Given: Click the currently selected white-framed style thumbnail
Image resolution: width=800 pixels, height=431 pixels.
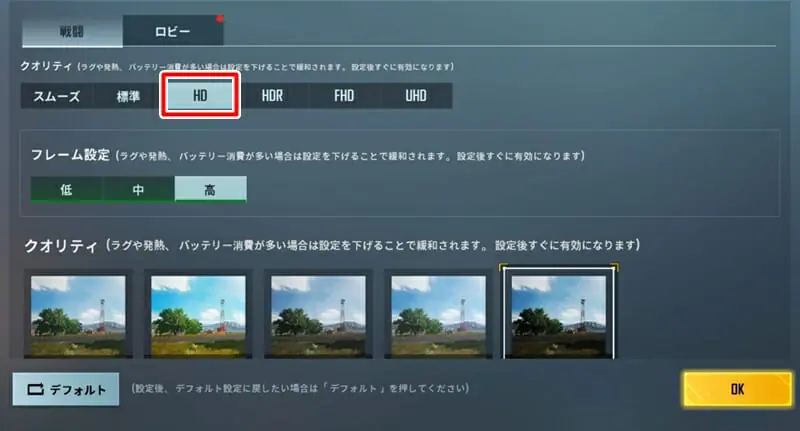Looking at the screenshot, I should pos(559,313).
